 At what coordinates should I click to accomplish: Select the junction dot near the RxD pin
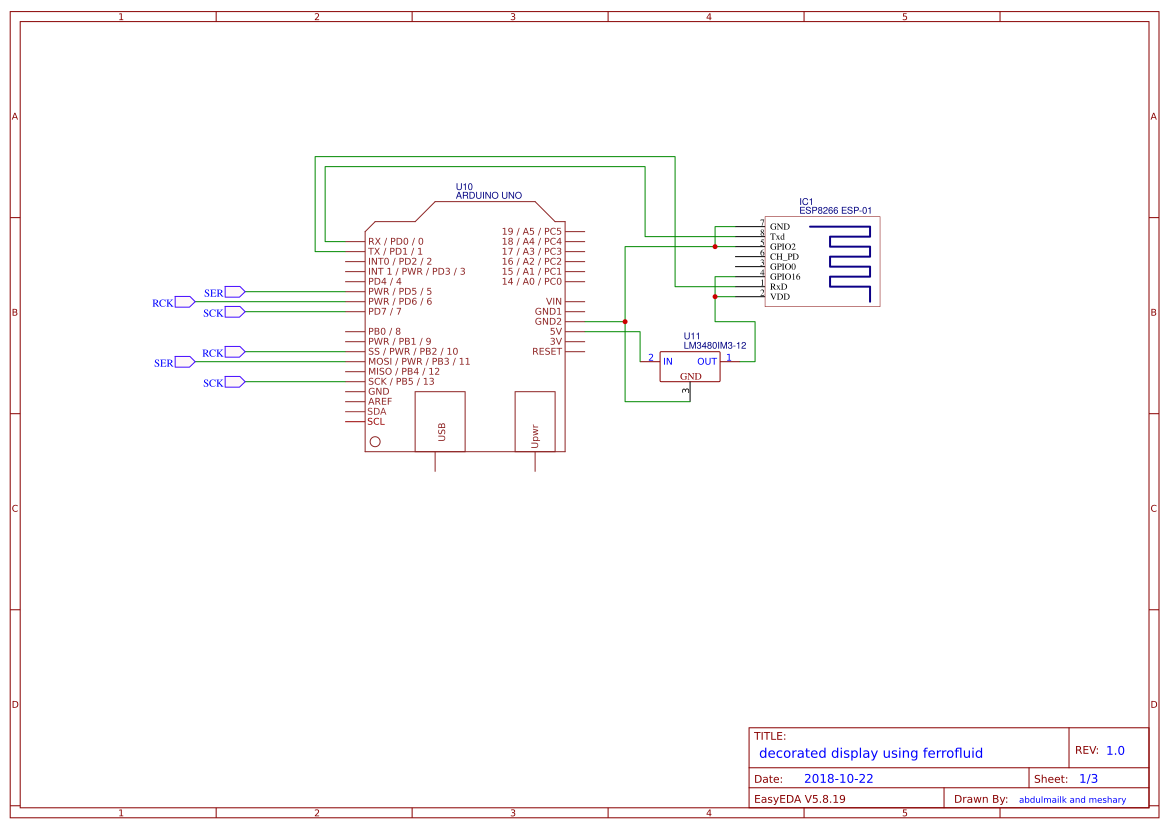(715, 297)
